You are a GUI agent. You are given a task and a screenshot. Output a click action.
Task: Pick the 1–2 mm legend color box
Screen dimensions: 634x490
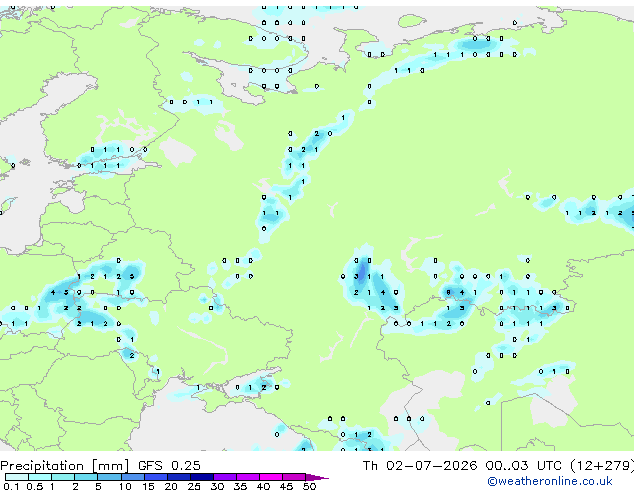63,477
